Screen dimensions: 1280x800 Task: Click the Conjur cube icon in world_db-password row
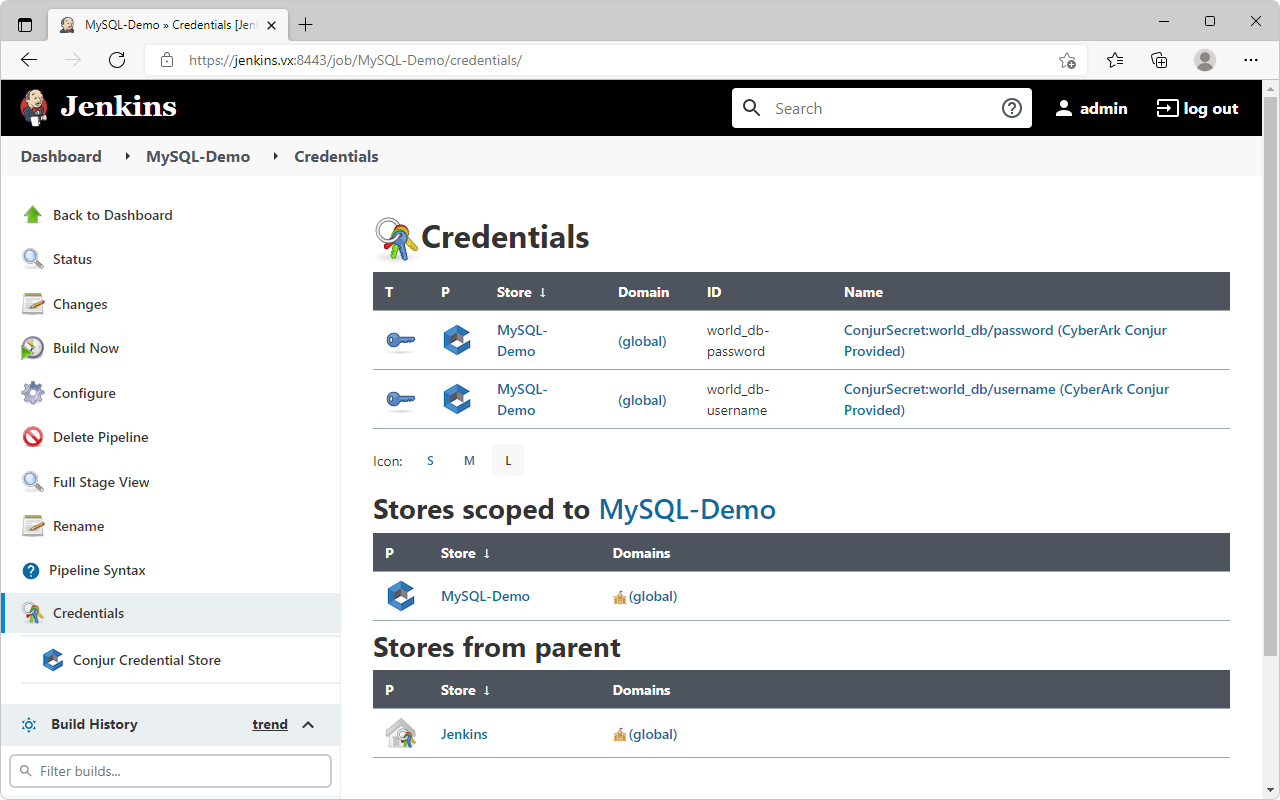(x=457, y=340)
